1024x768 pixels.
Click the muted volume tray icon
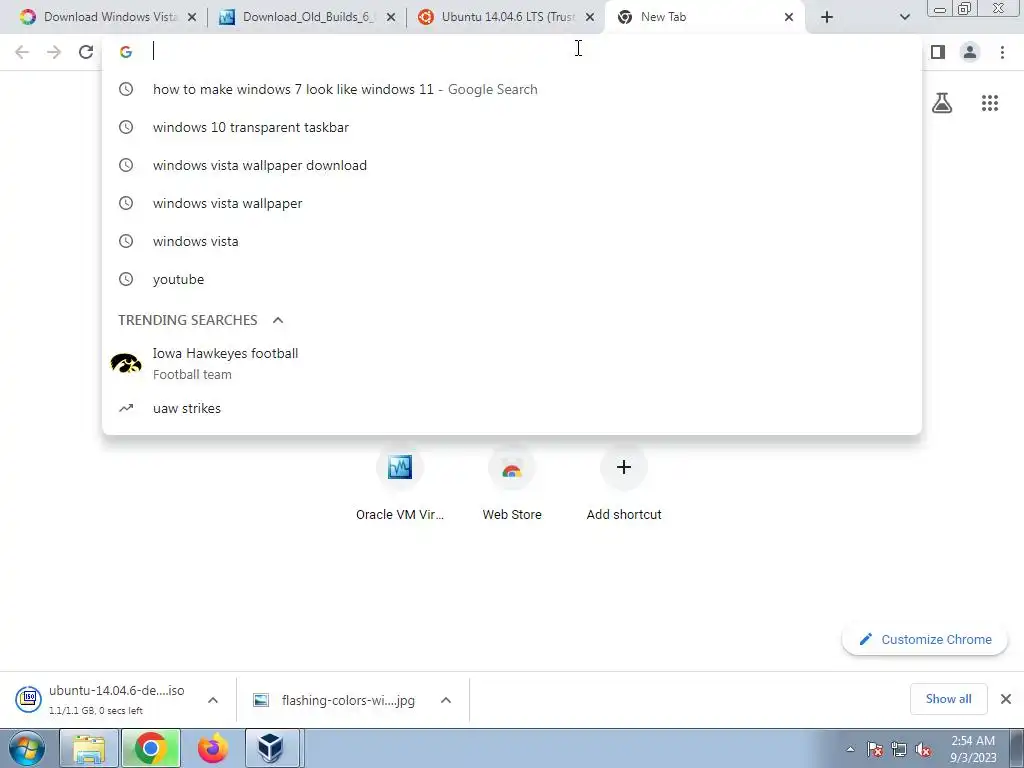923,749
